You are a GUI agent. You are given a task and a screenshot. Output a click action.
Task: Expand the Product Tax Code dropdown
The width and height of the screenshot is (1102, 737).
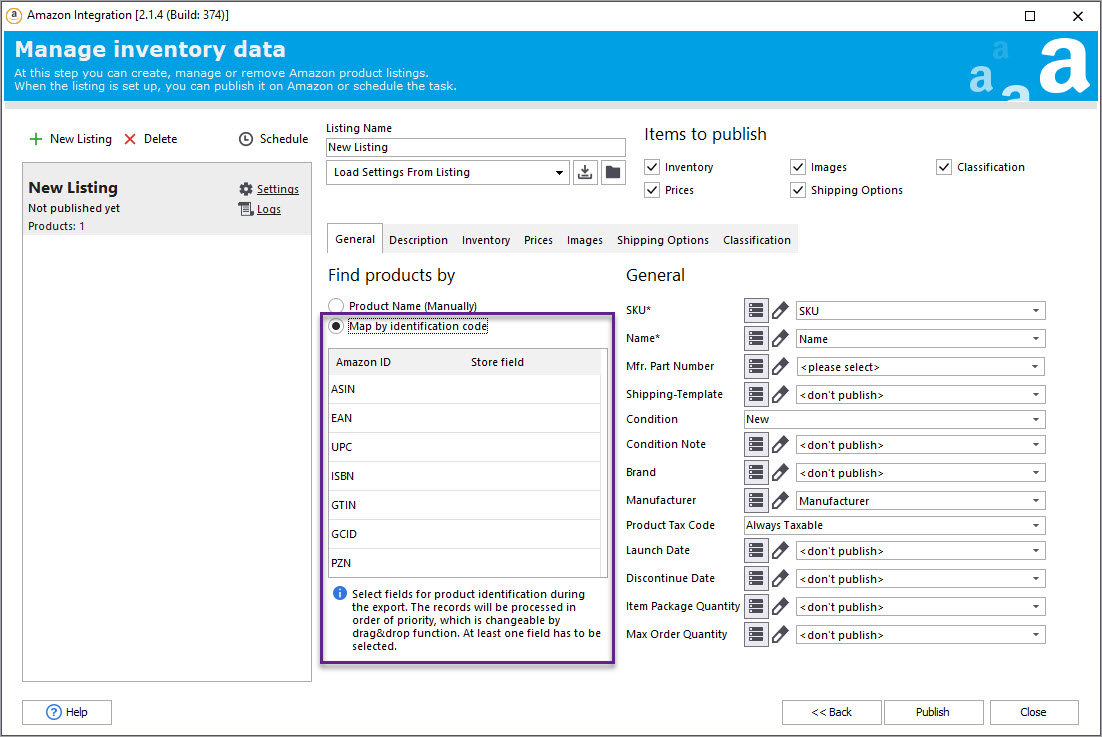point(894,525)
